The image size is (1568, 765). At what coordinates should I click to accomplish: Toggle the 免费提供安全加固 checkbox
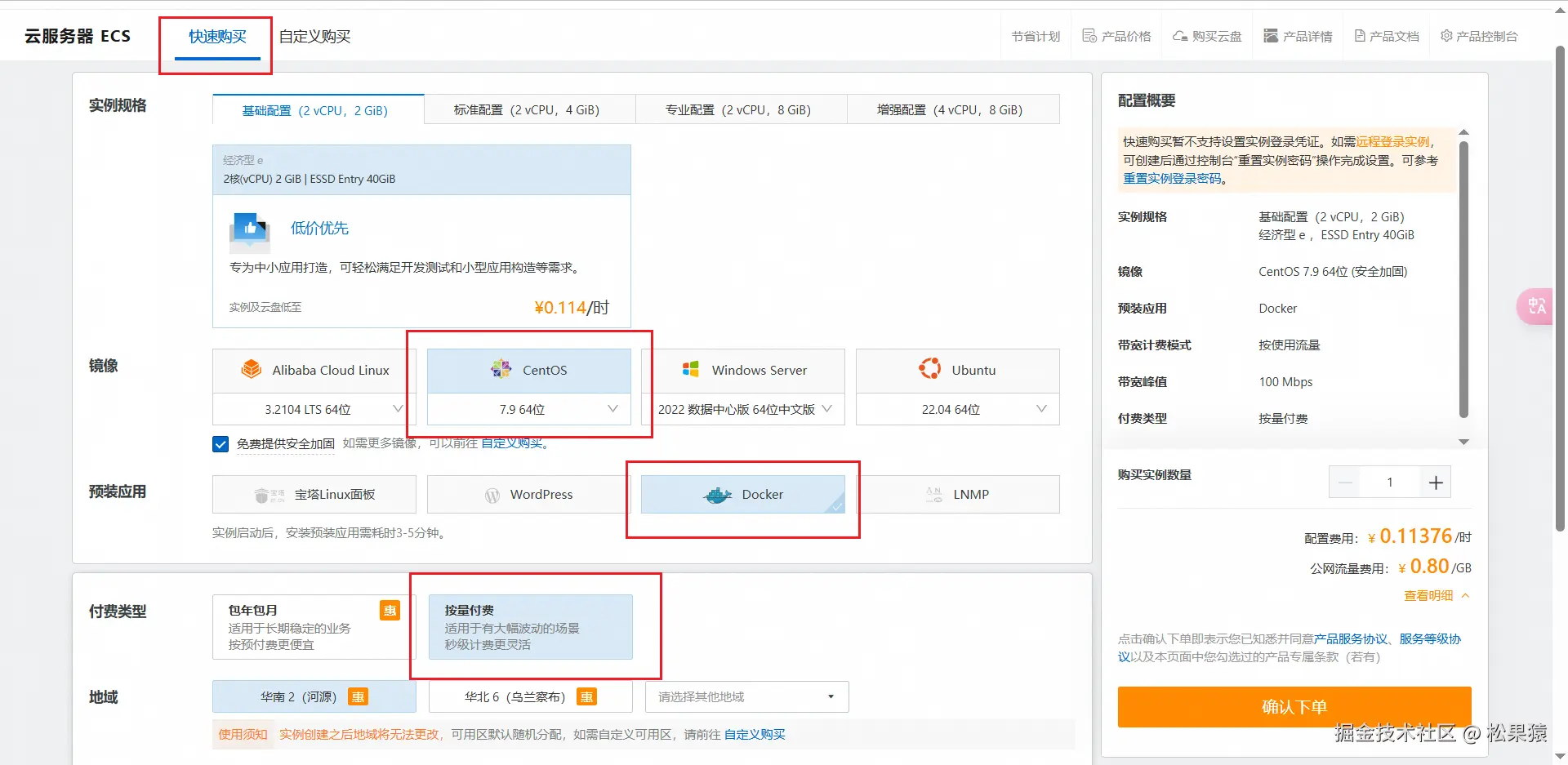[220, 443]
